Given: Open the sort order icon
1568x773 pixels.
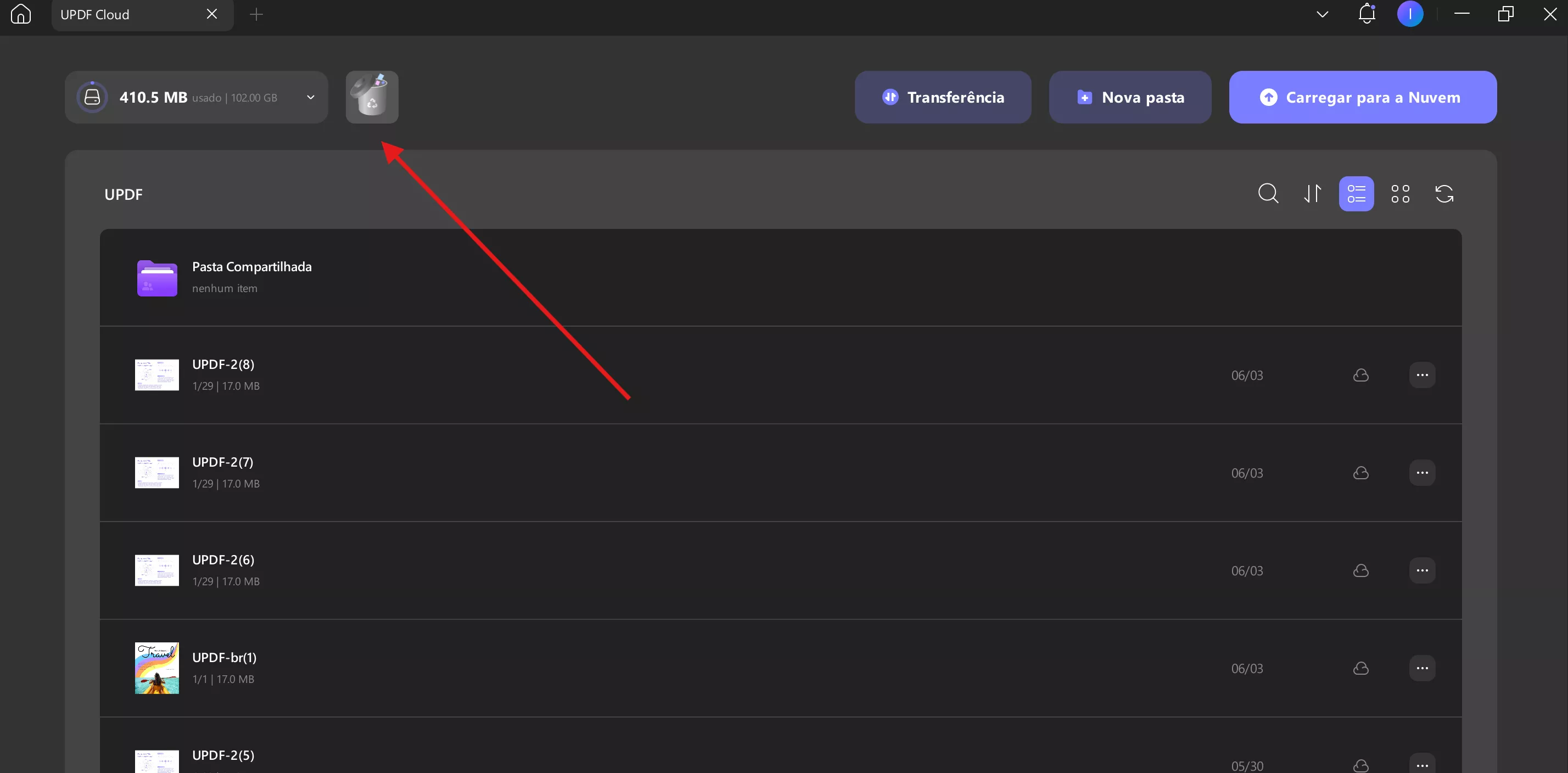Looking at the screenshot, I should pyautogui.click(x=1312, y=194).
